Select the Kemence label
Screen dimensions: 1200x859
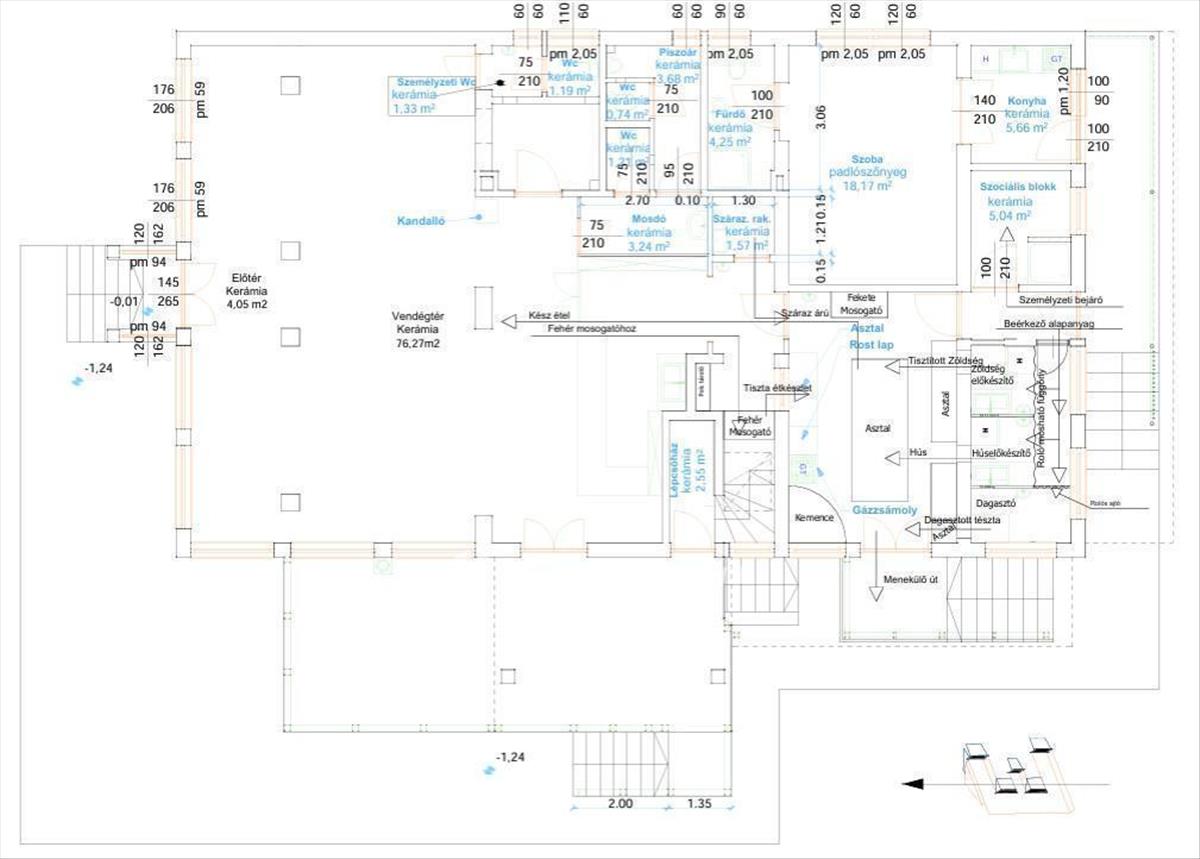pos(814,518)
